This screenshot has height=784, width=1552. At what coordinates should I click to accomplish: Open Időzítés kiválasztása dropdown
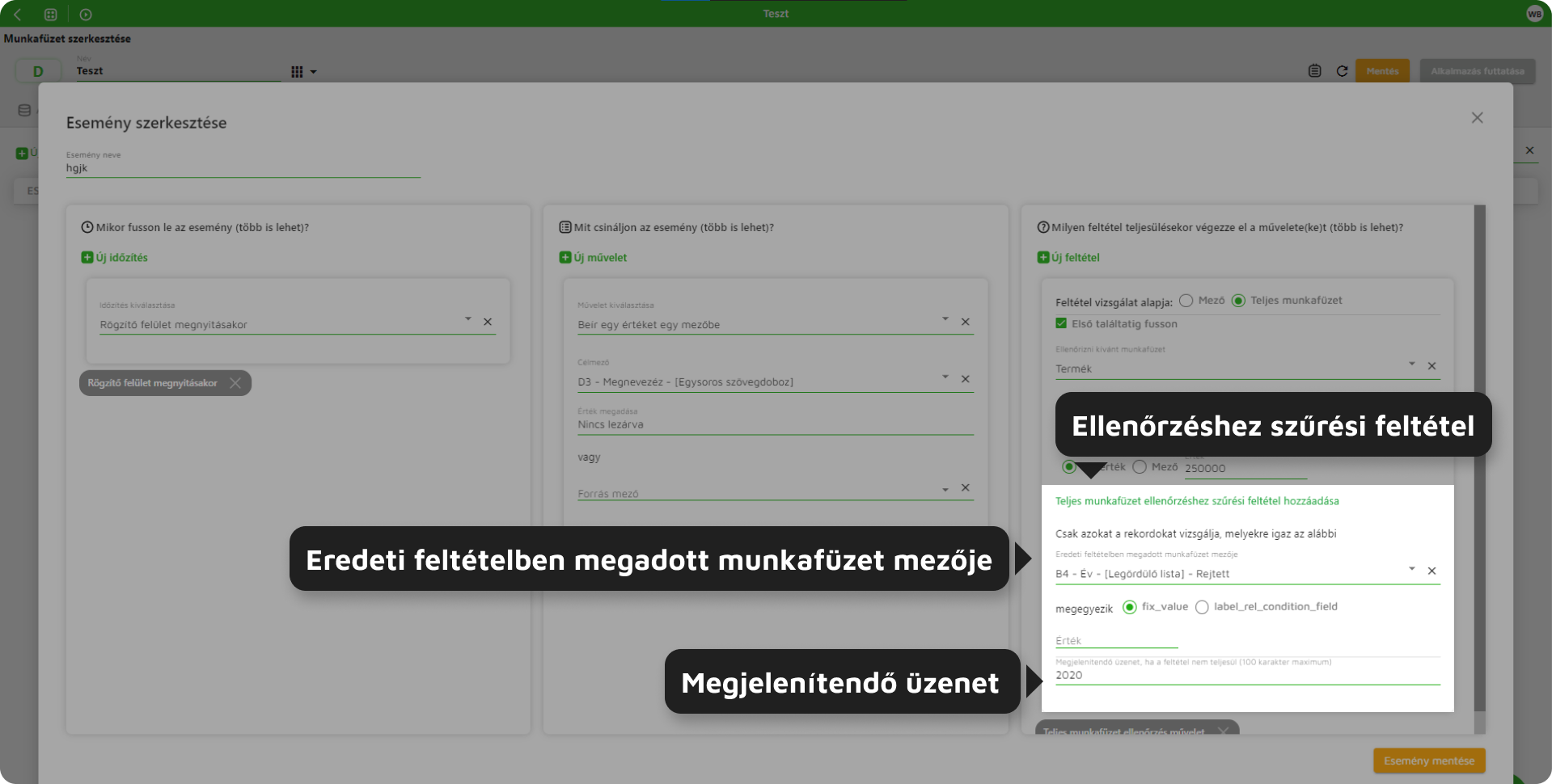(467, 319)
